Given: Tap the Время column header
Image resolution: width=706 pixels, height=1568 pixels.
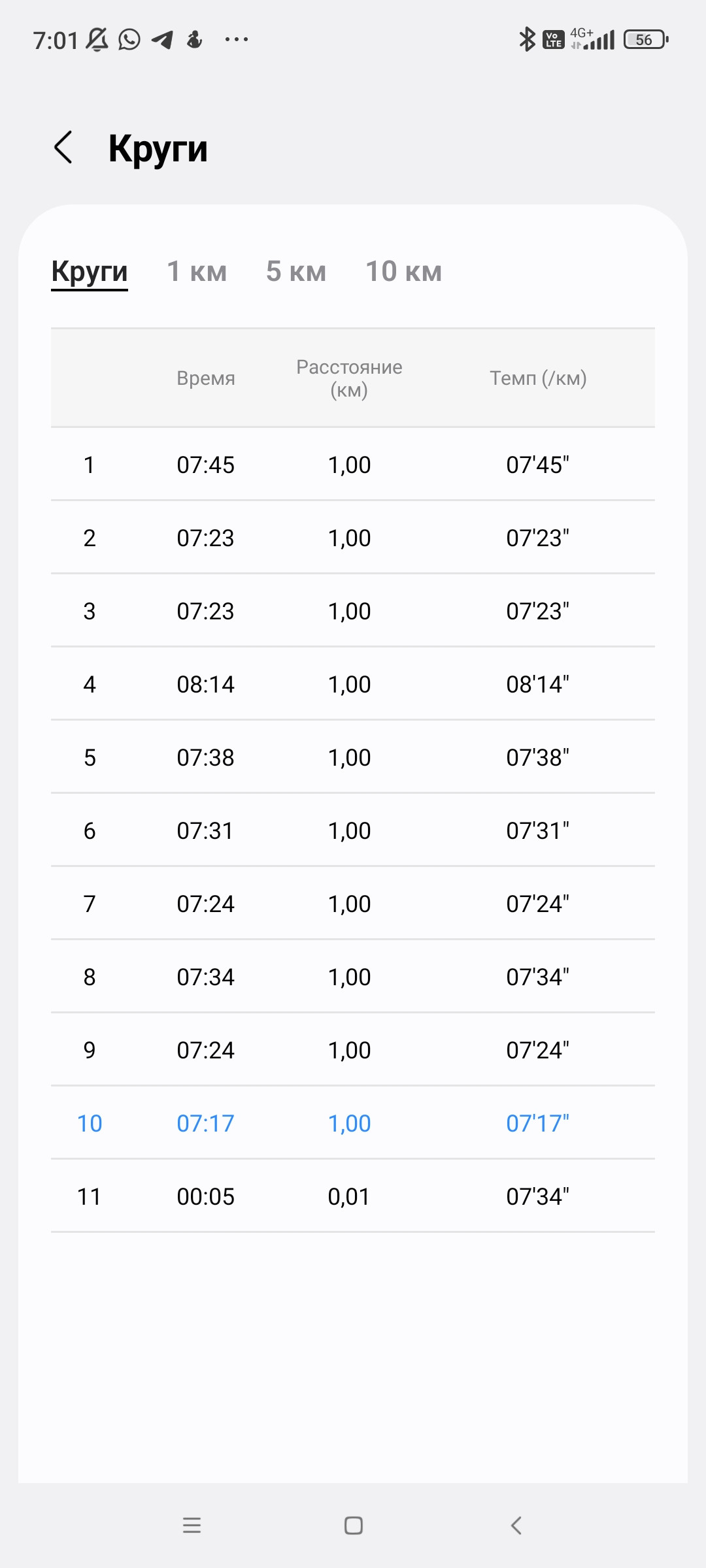Looking at the screenshot, I should click(x=206, y=378).
